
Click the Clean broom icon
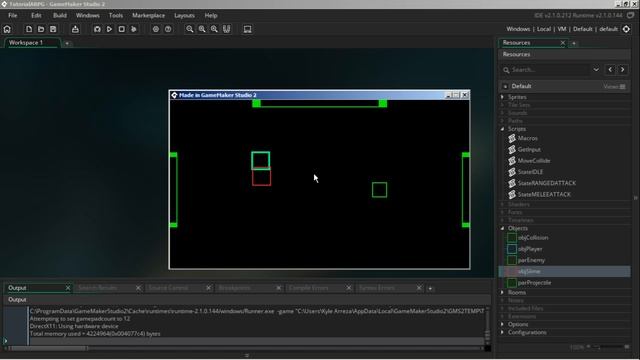point(134,29)
